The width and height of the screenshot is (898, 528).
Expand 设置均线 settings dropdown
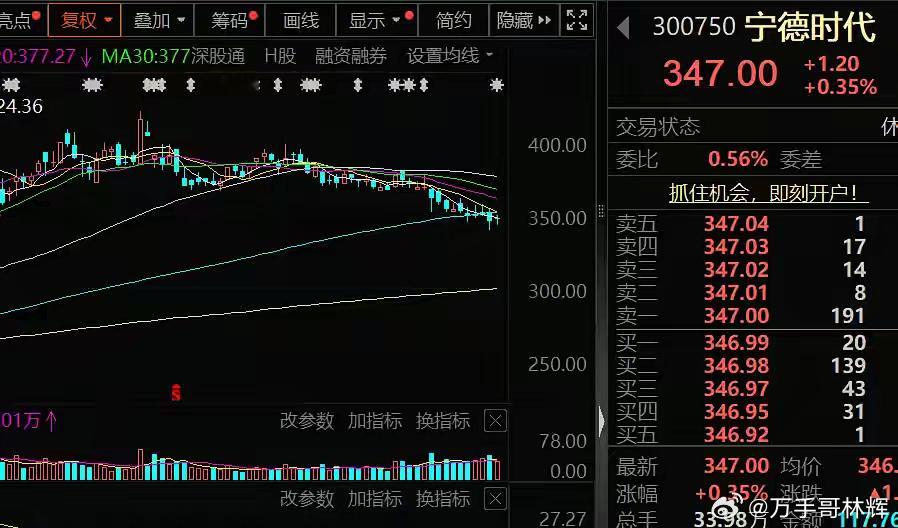450,56
